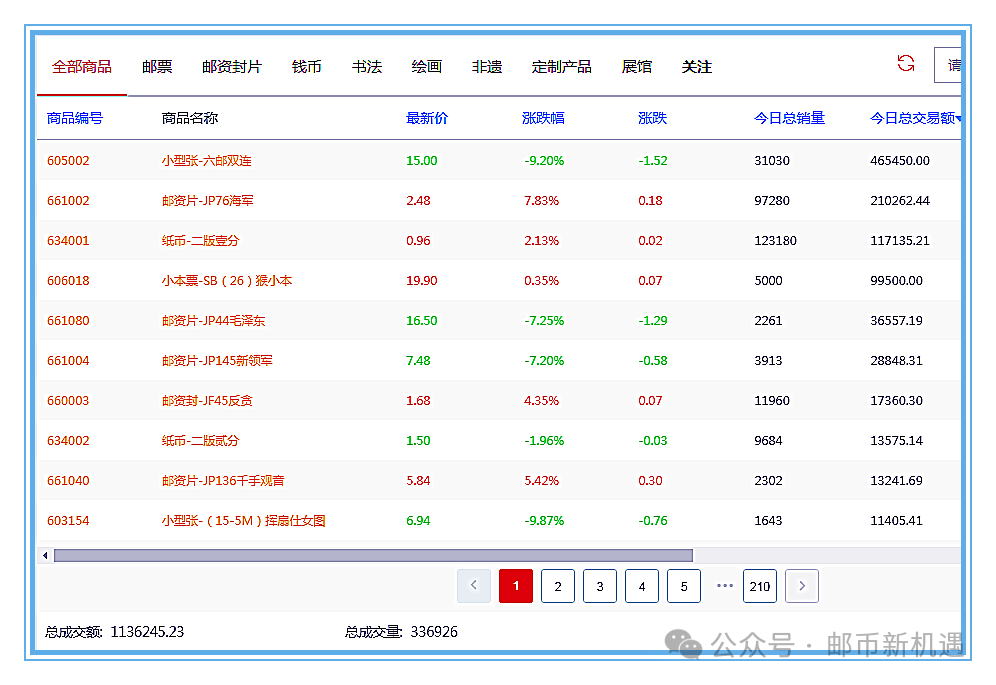The image size is (996, 685).
Task: Select the 钱币 category tab
Action: [307, 67]
